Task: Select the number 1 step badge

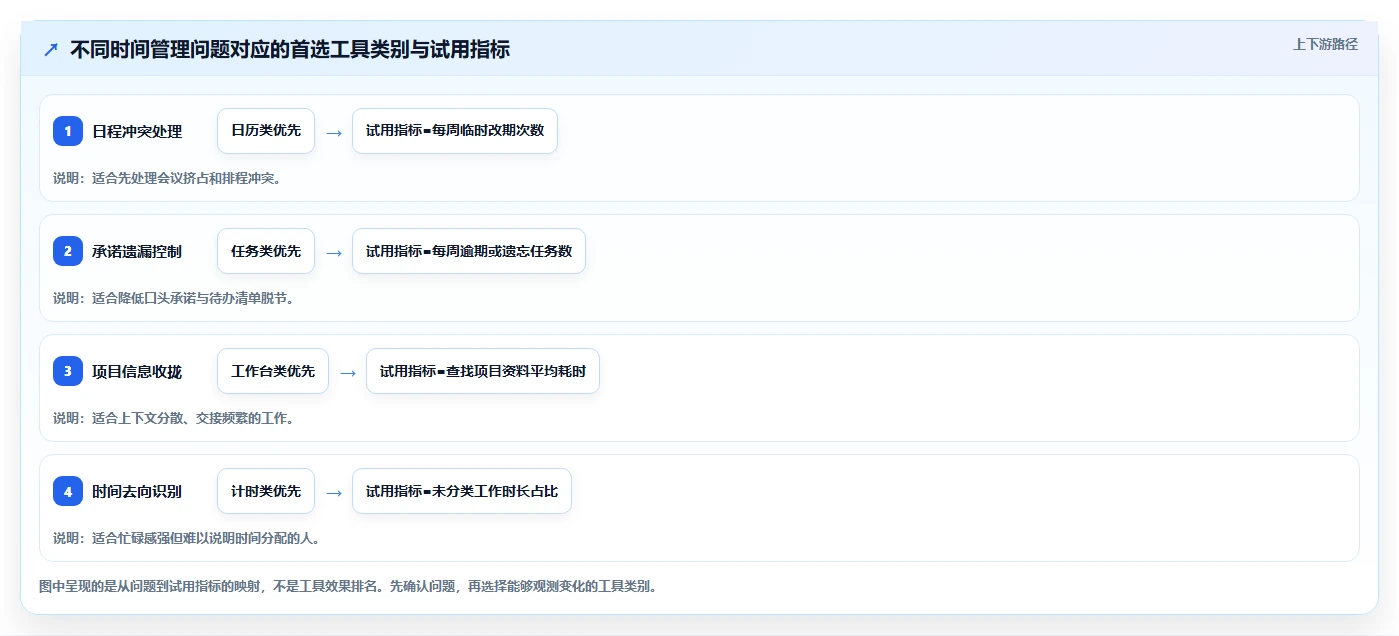Action: tap(68, 131)
